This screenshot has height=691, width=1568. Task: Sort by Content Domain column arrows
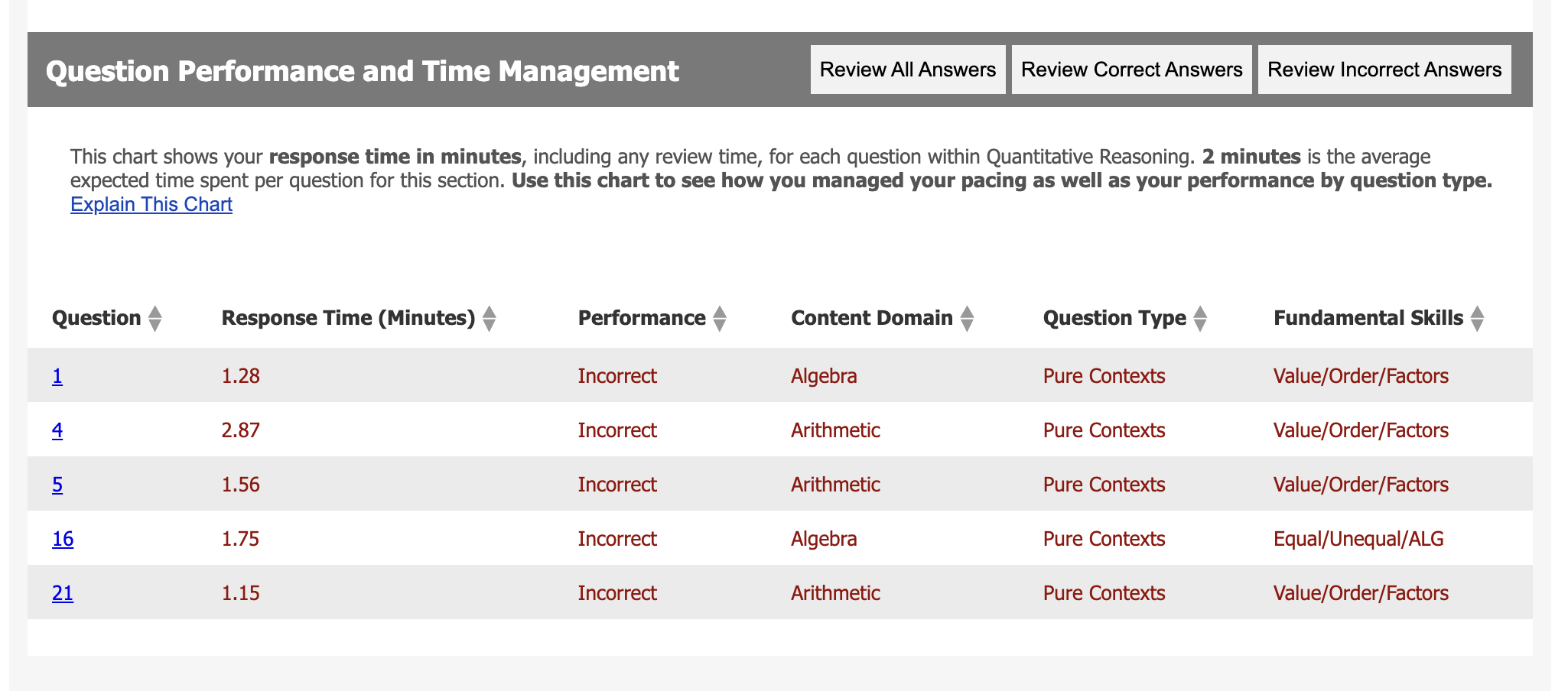[967, 318]
